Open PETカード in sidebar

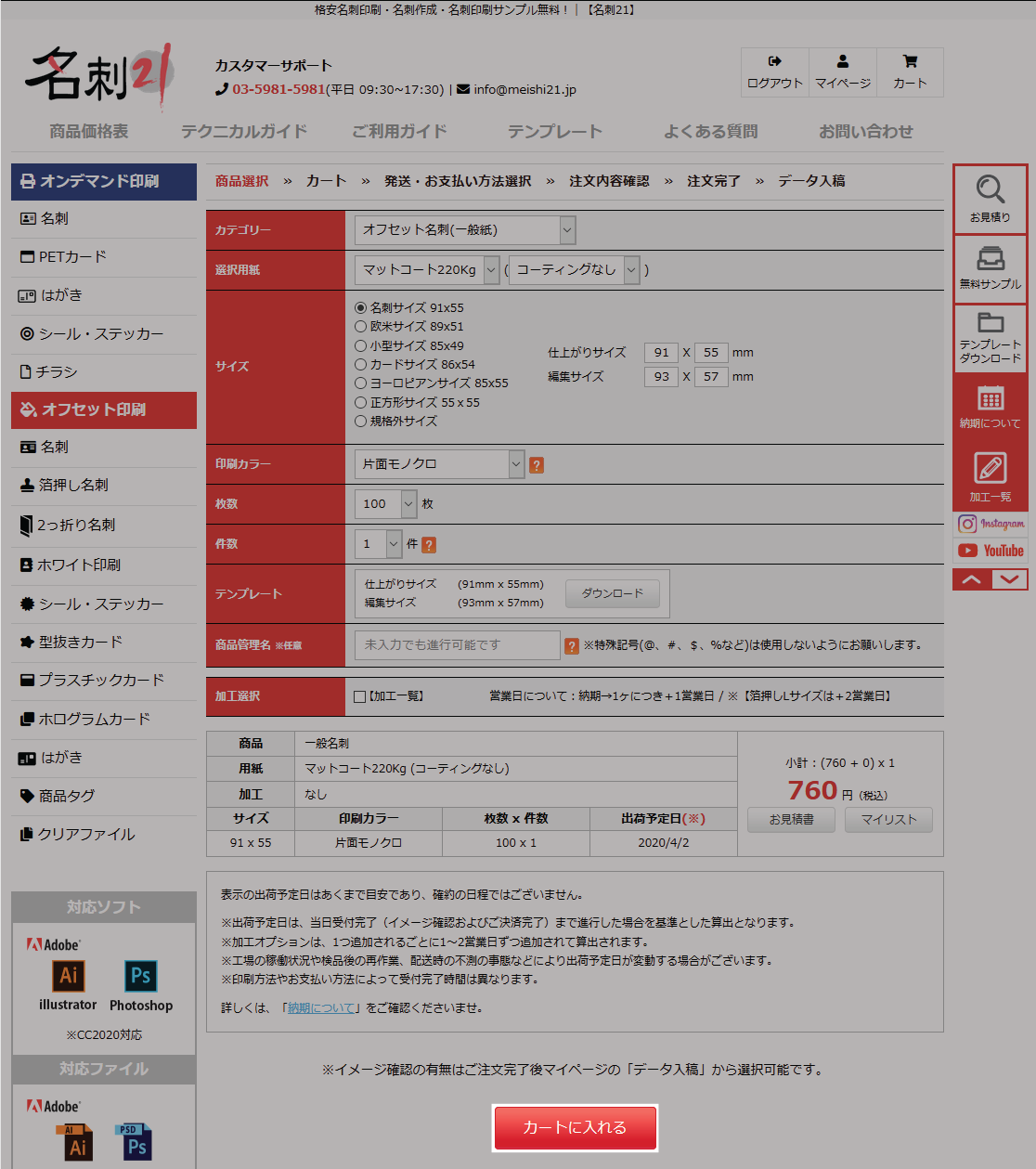click(104, 256)
